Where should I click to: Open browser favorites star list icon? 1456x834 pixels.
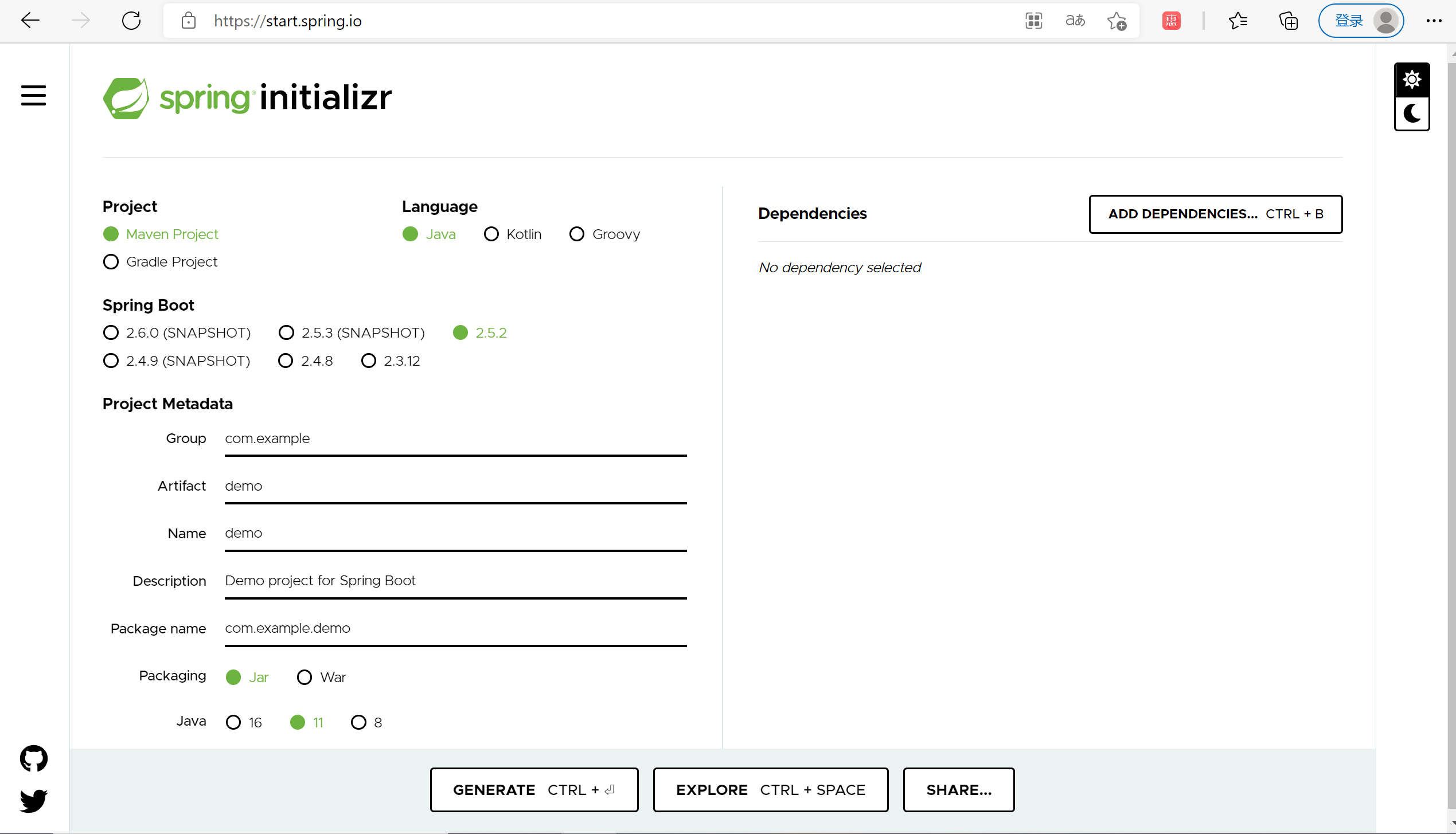[1238, 21]
